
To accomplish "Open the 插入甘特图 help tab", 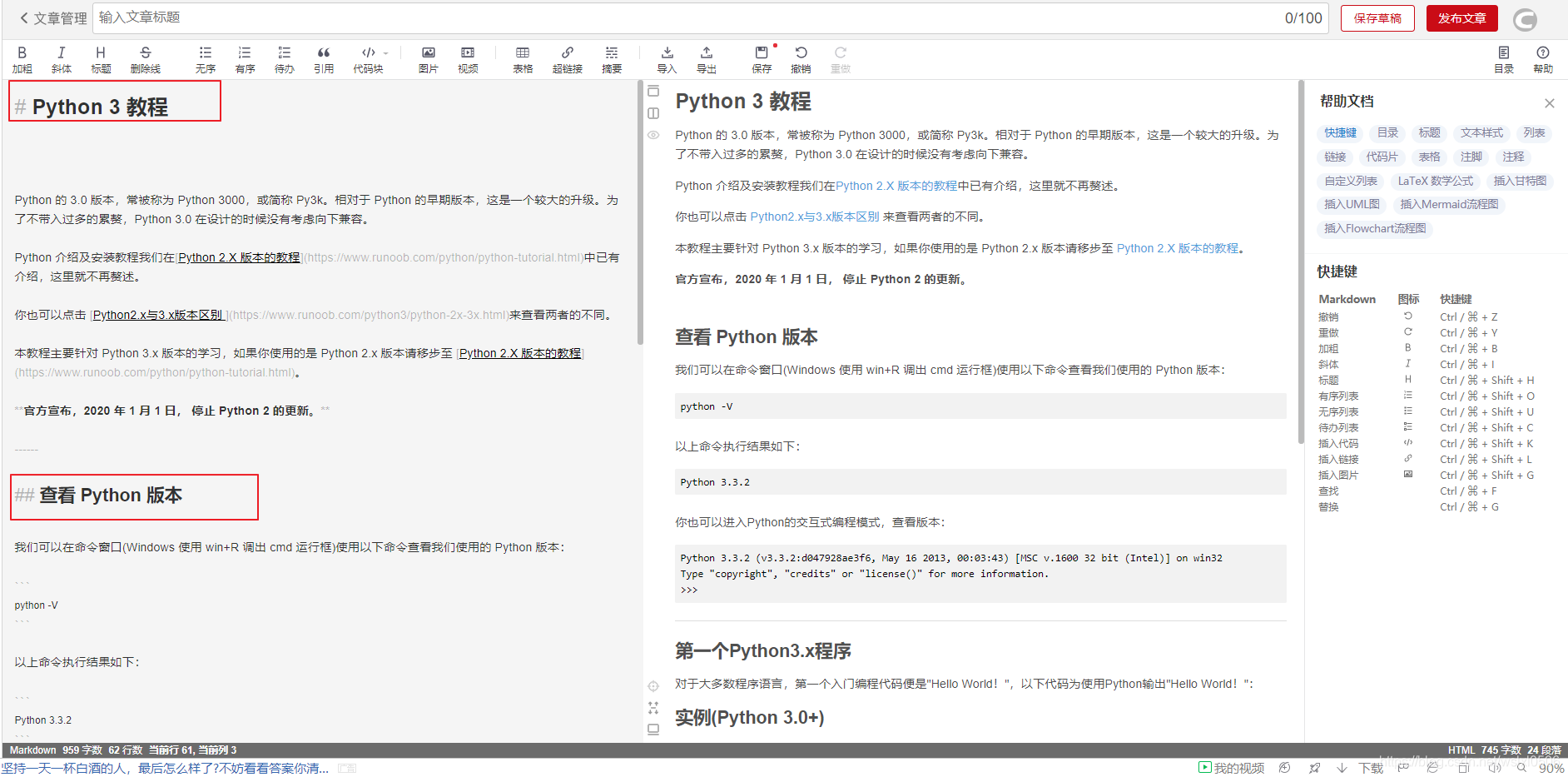I will [x=1520, y=181].
